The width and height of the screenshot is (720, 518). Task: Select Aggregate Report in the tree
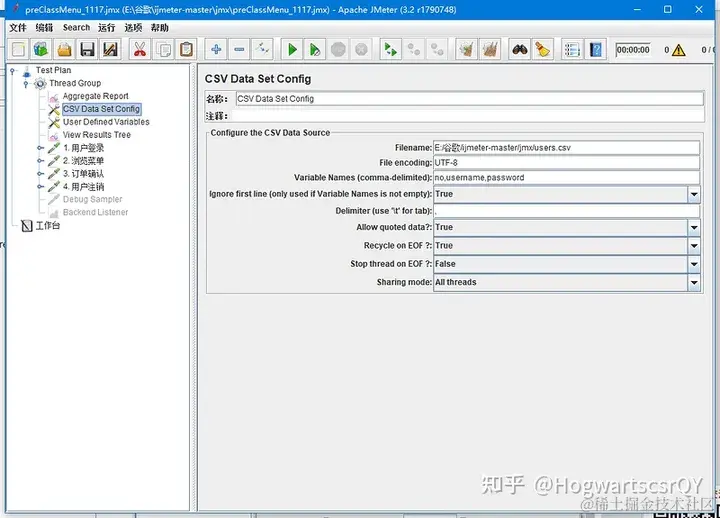(x=96, y=96)
